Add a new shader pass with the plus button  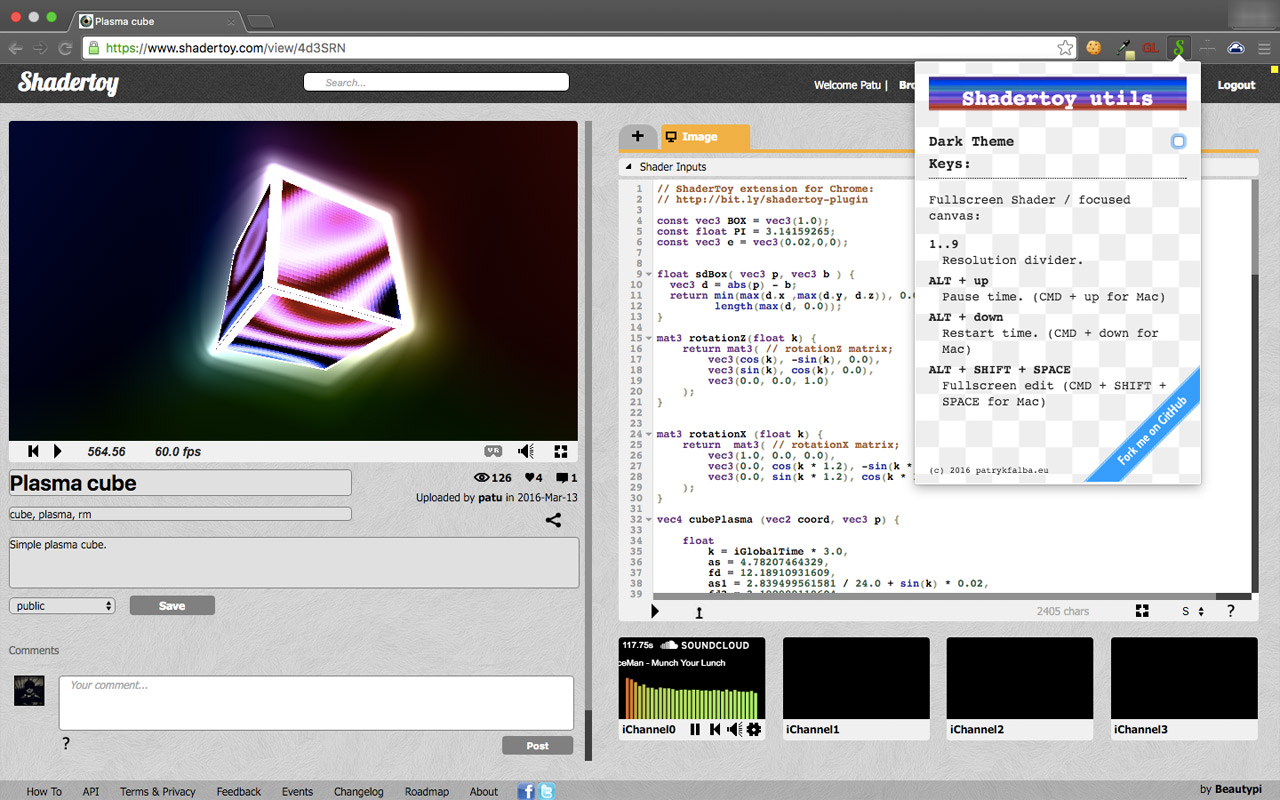click(638, 135)
